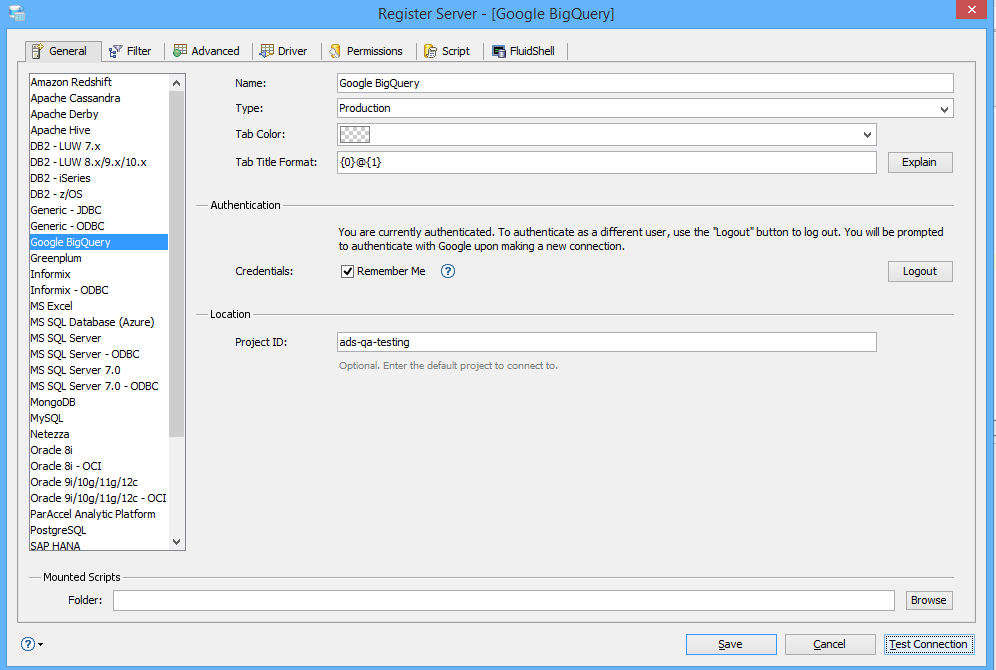Click the Project ID input field
This screenshot has width=996, height=670.
click(607, 342)
